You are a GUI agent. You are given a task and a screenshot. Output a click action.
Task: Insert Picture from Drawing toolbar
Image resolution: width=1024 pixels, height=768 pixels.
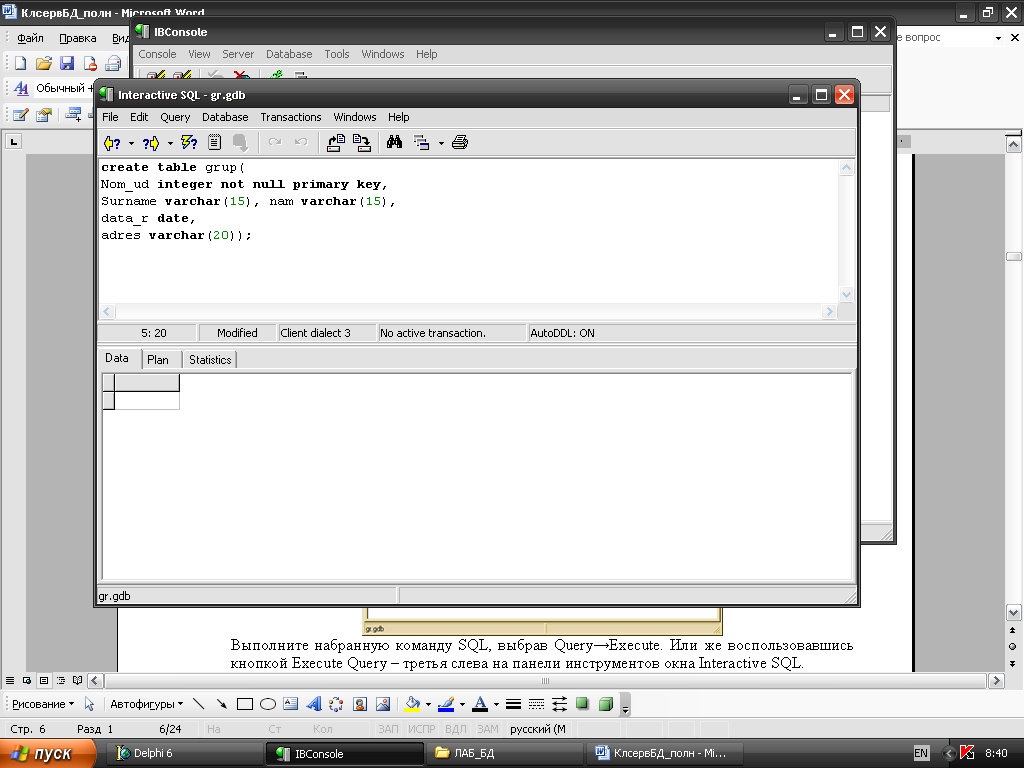(x=383, y=704)
